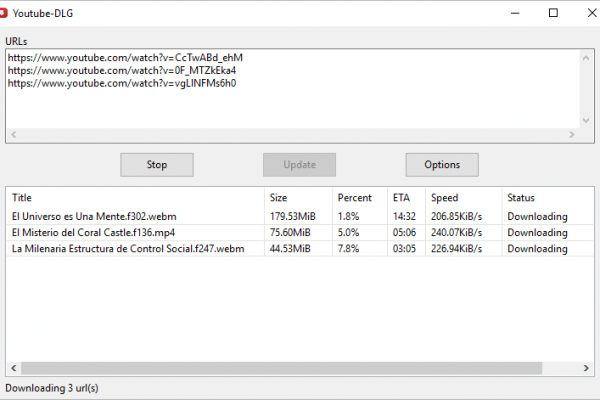Viewport: 600px width, 400px height.
Task: Click the download list horizontal scrollbar thumb
Action: (282, 368)
